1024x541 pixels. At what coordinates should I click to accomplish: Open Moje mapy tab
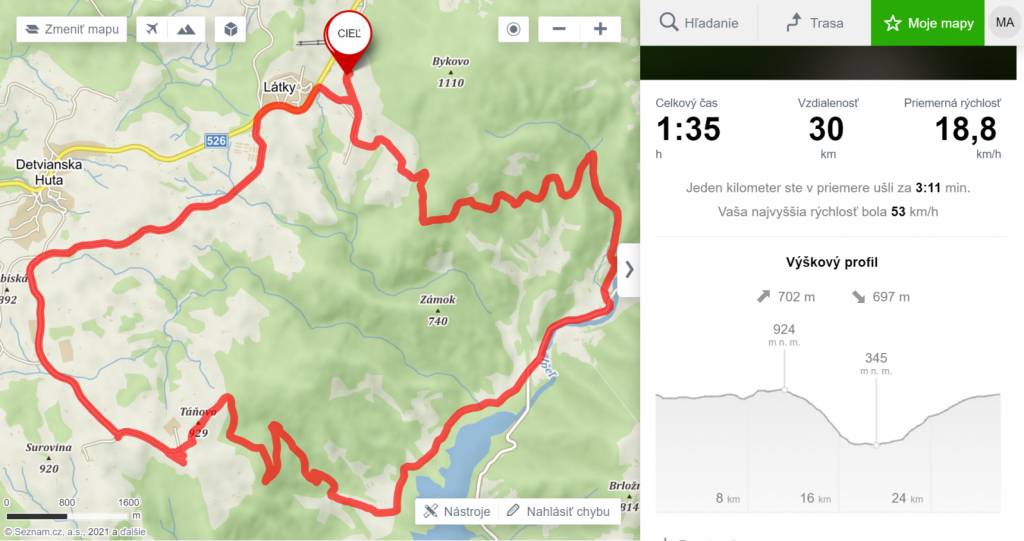pos(927,23)
